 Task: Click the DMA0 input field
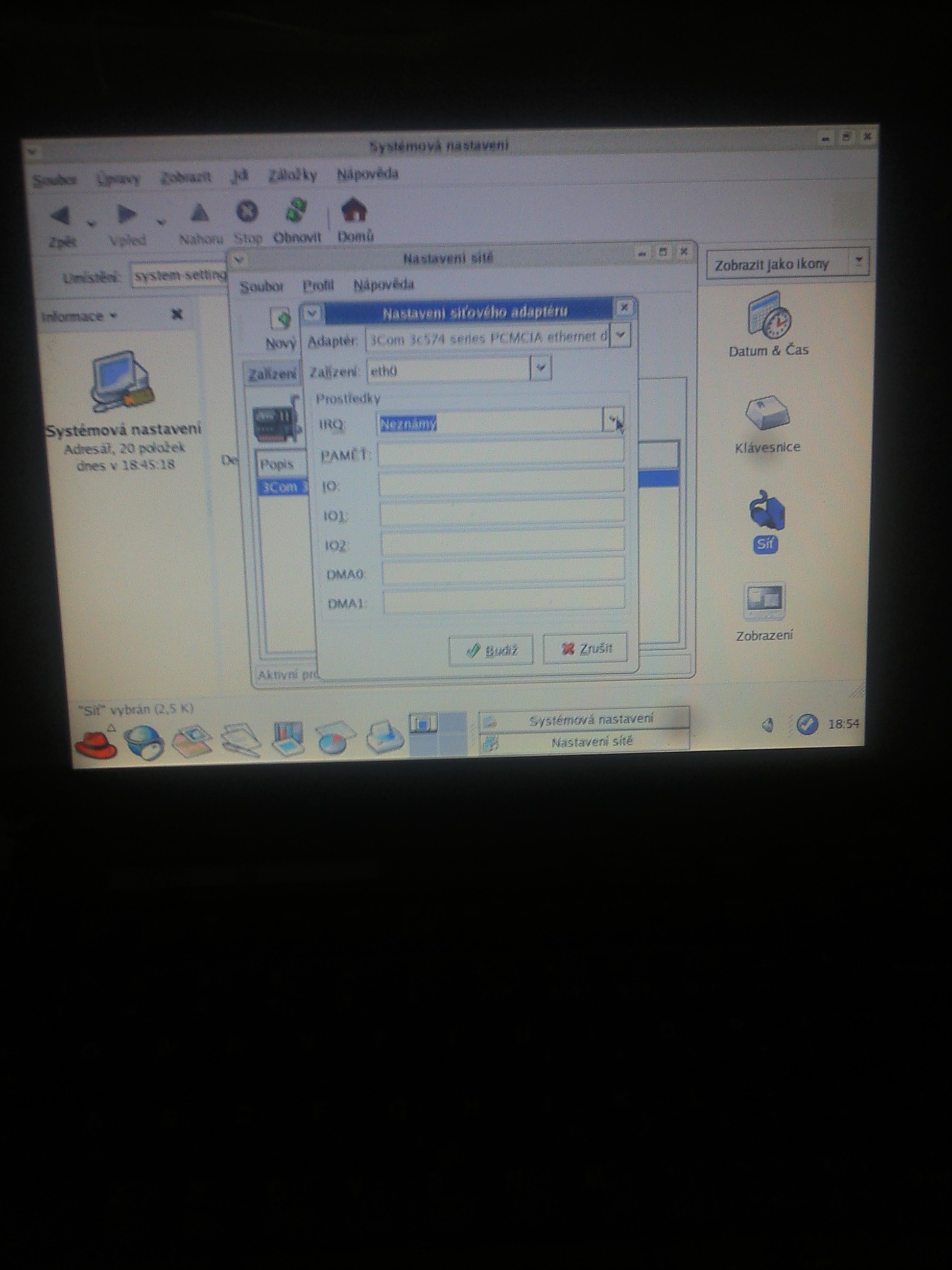tap(503, 571)
